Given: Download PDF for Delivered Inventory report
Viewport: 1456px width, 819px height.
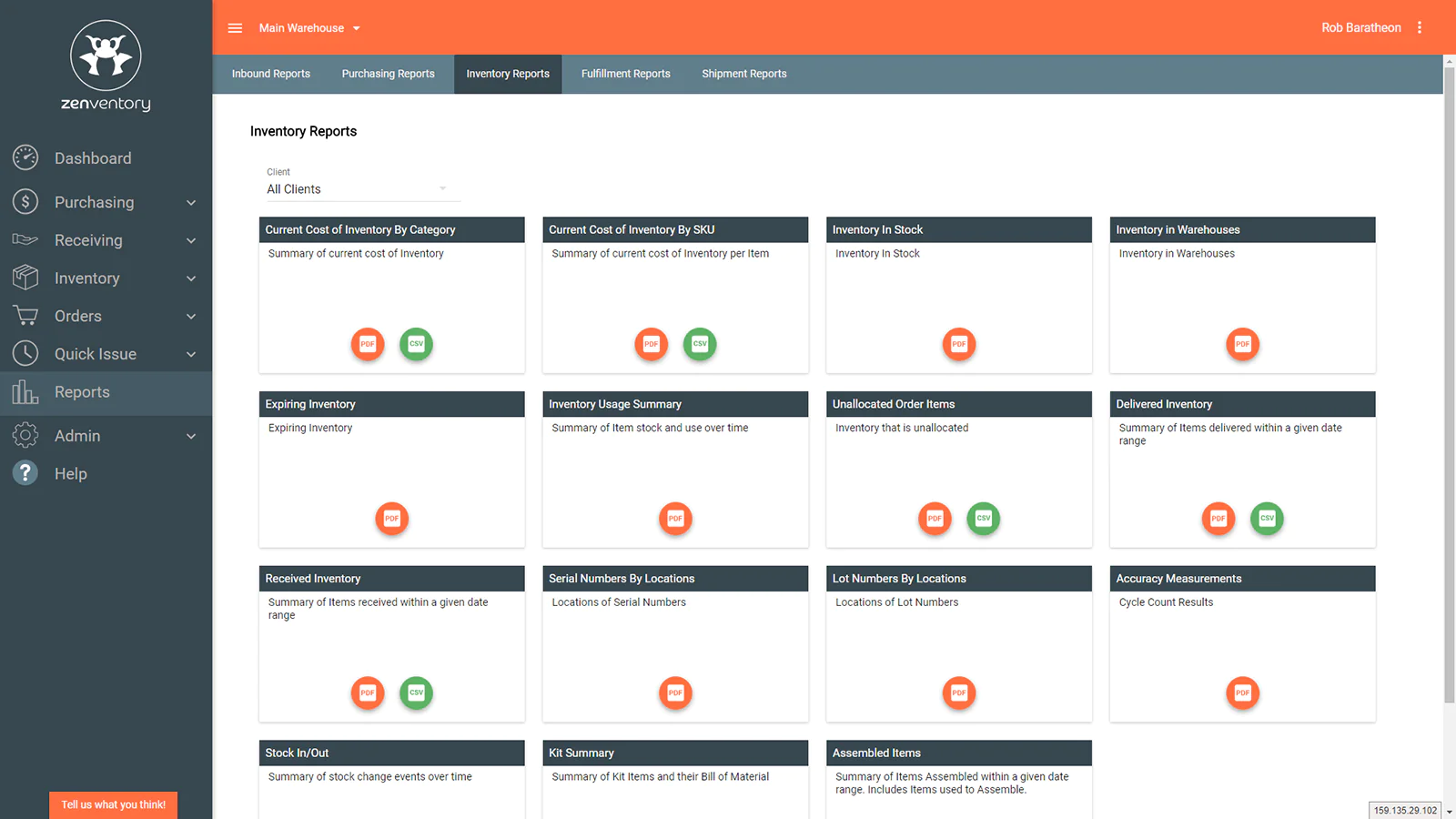Looking at the screenshot, I should click(1218, 519).
